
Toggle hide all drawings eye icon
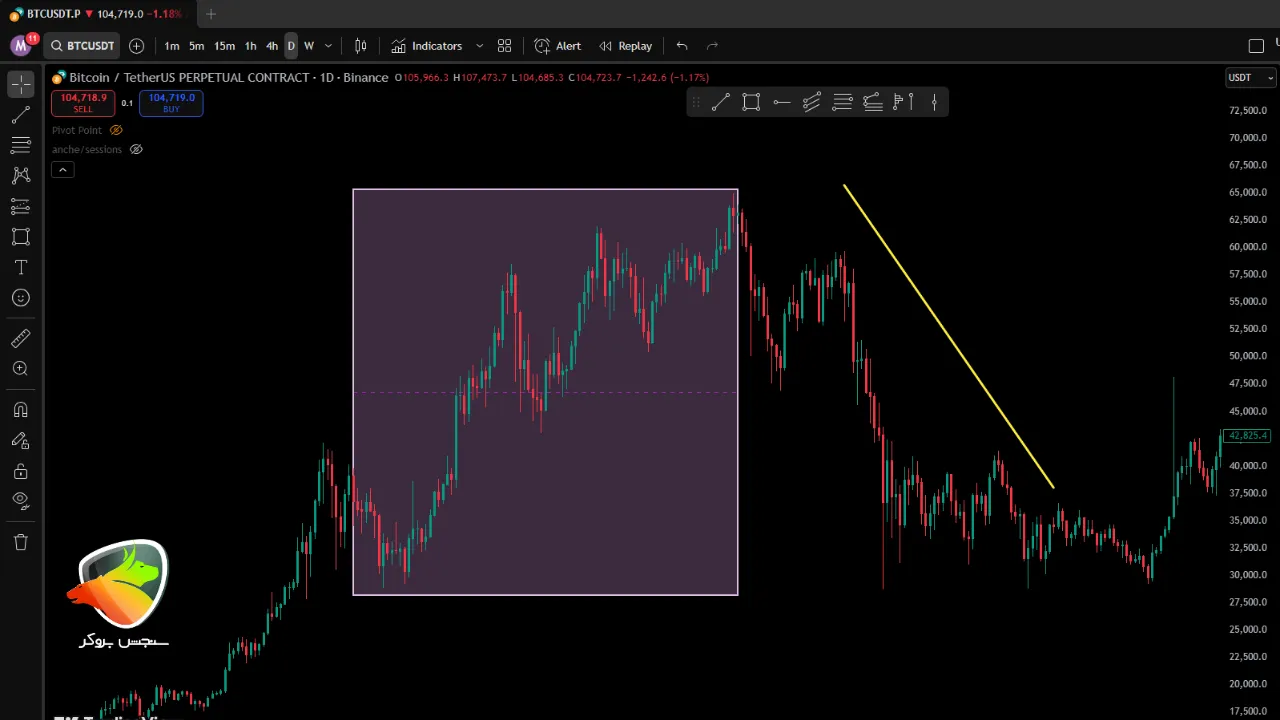point(20,500)
